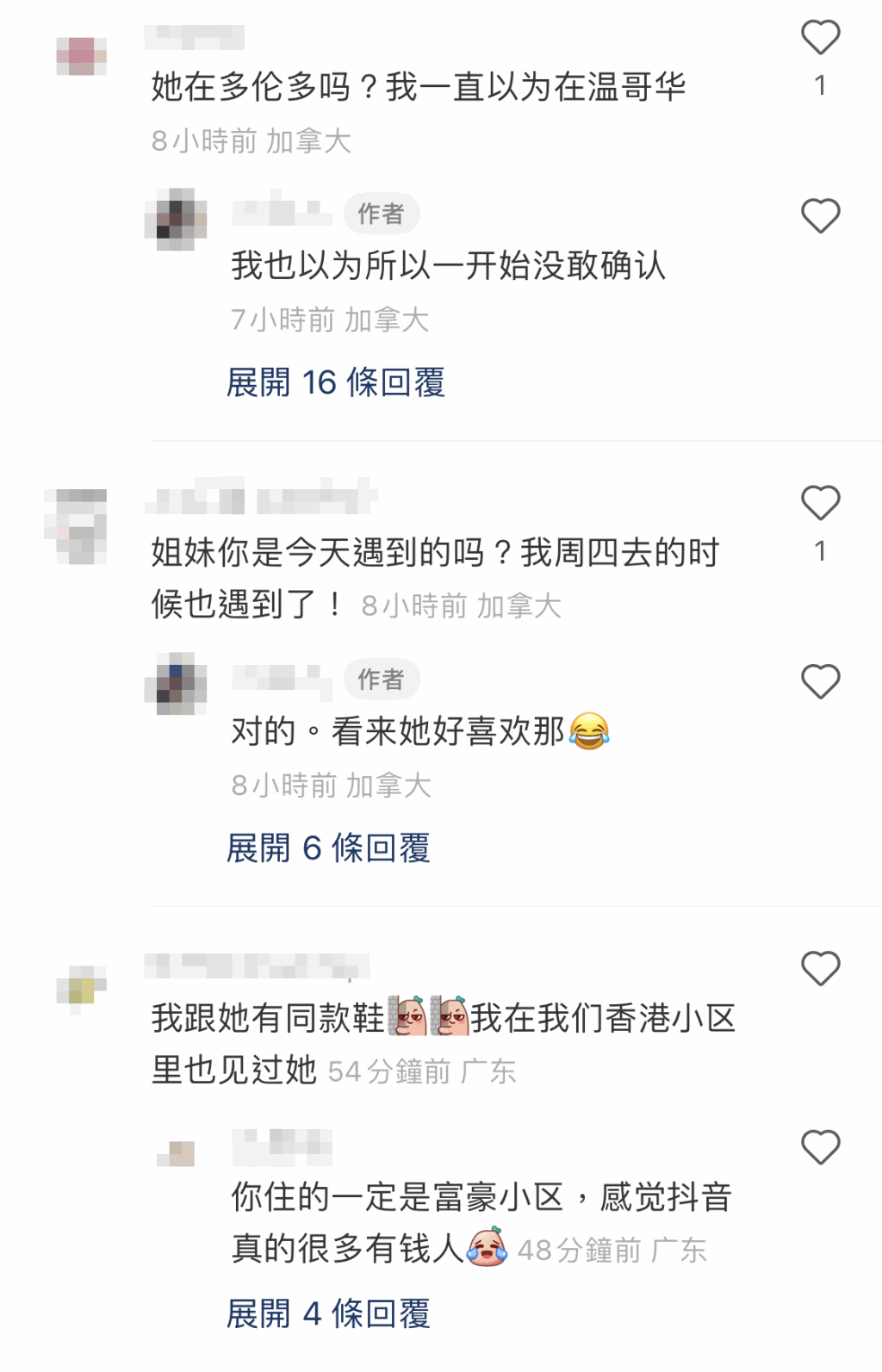
Task: Open avatar of the 同款鞋 commenter
Action: coord(82,990)
